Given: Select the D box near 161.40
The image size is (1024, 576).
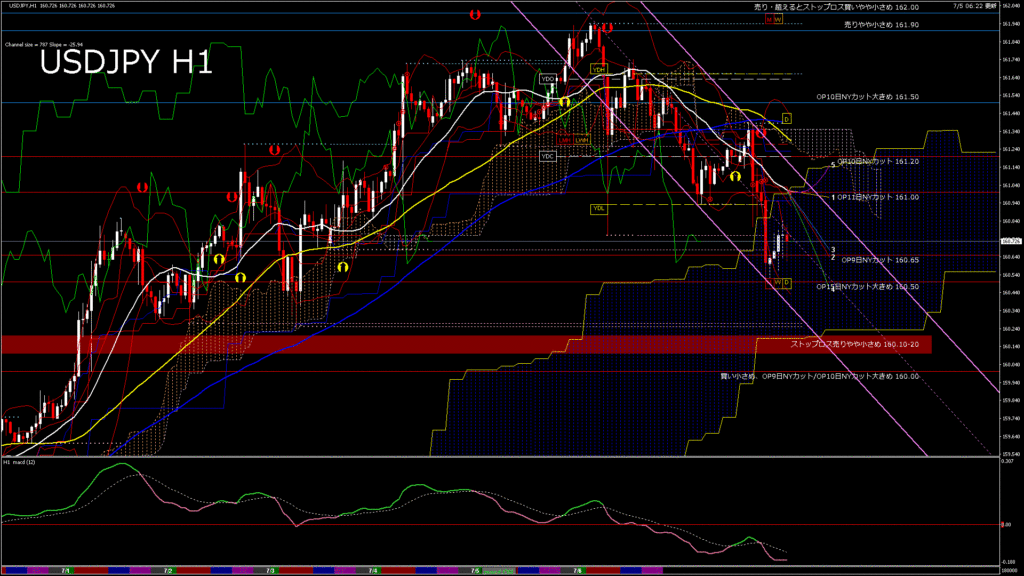Looking at the screenshot, I should point(786,119).
